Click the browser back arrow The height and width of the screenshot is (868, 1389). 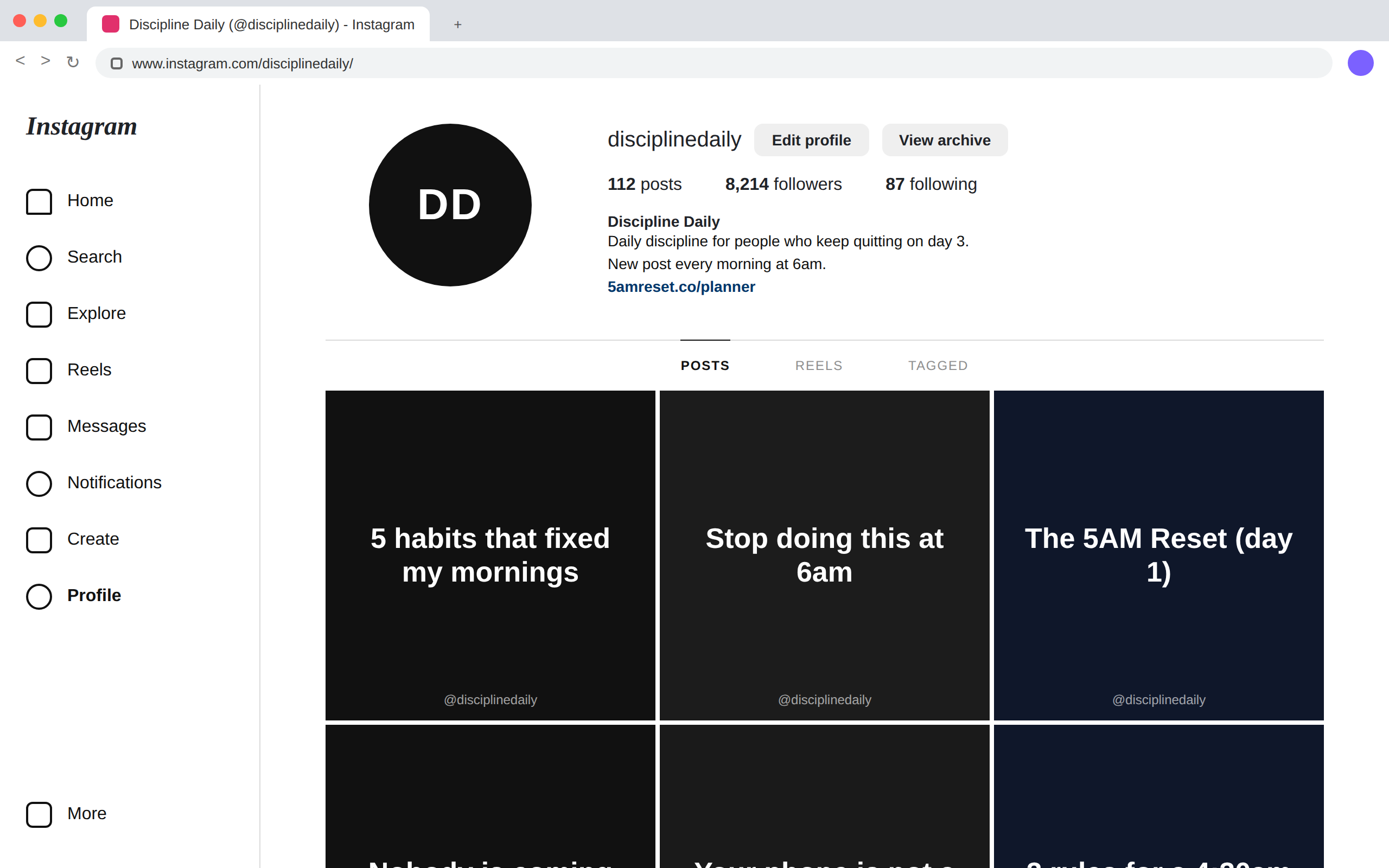click(x=20, y=61)
